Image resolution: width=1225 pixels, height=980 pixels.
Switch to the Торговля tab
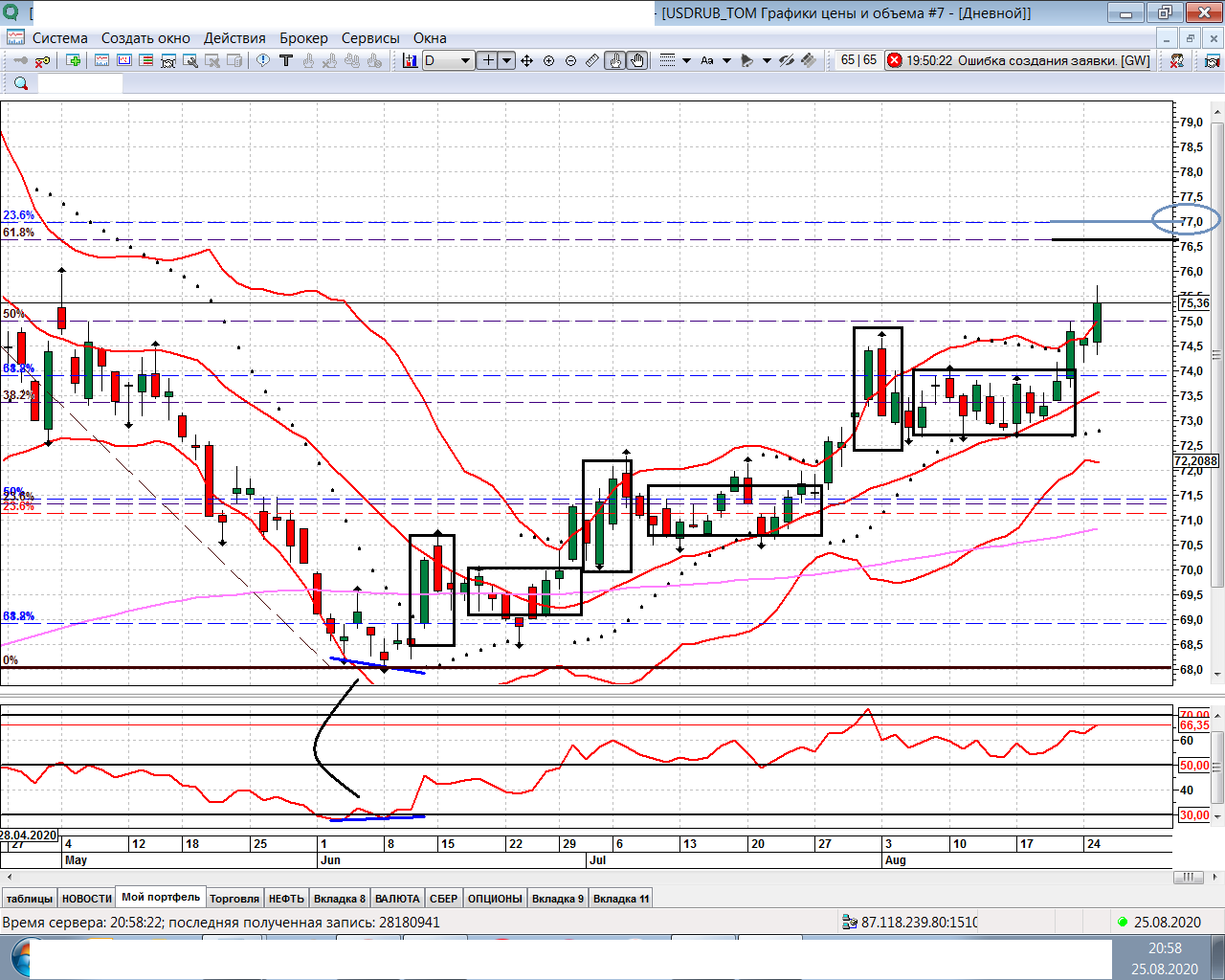click(x=234, y=899)
